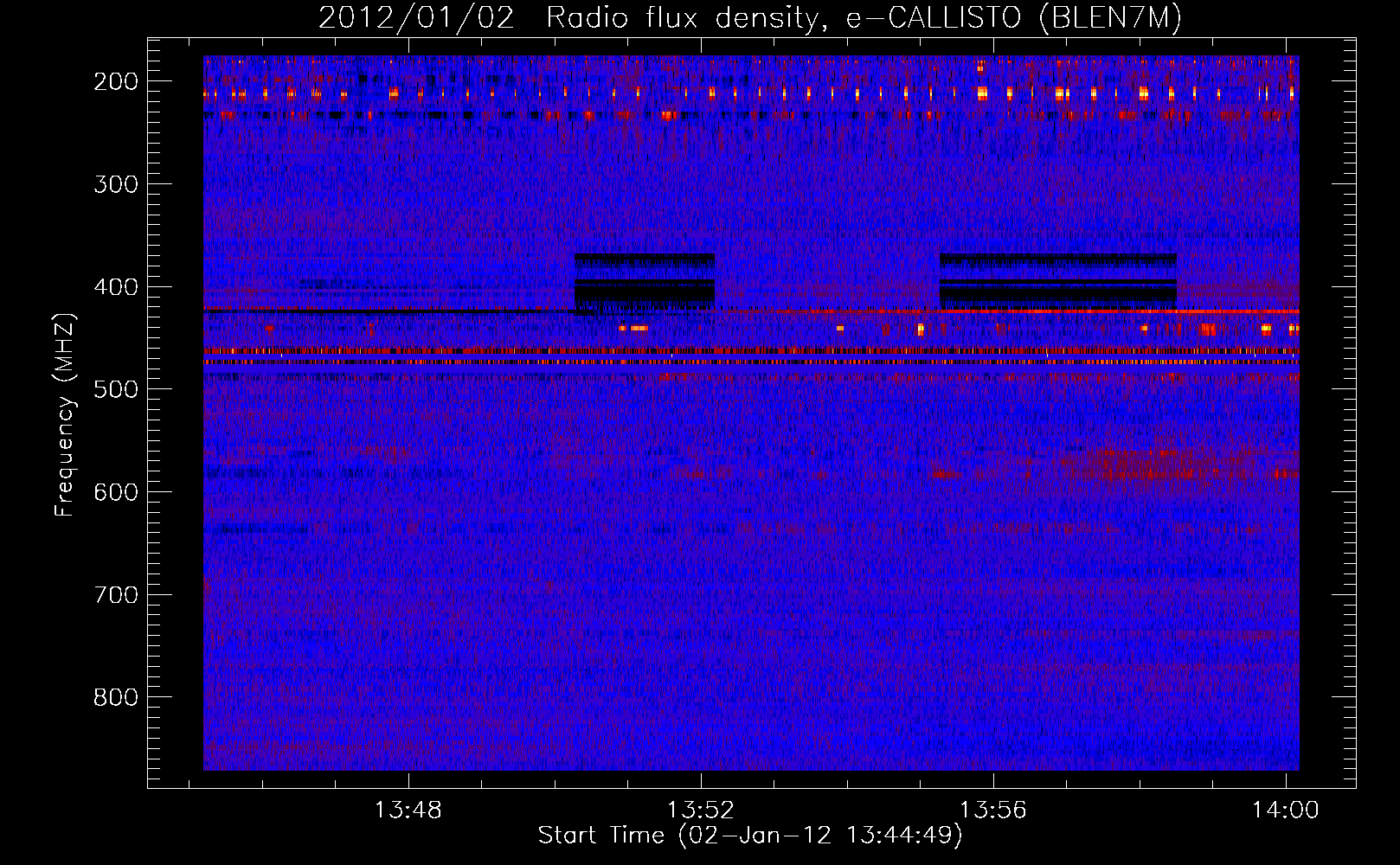Click the 14:00 time tick label

click(1286, 810)
